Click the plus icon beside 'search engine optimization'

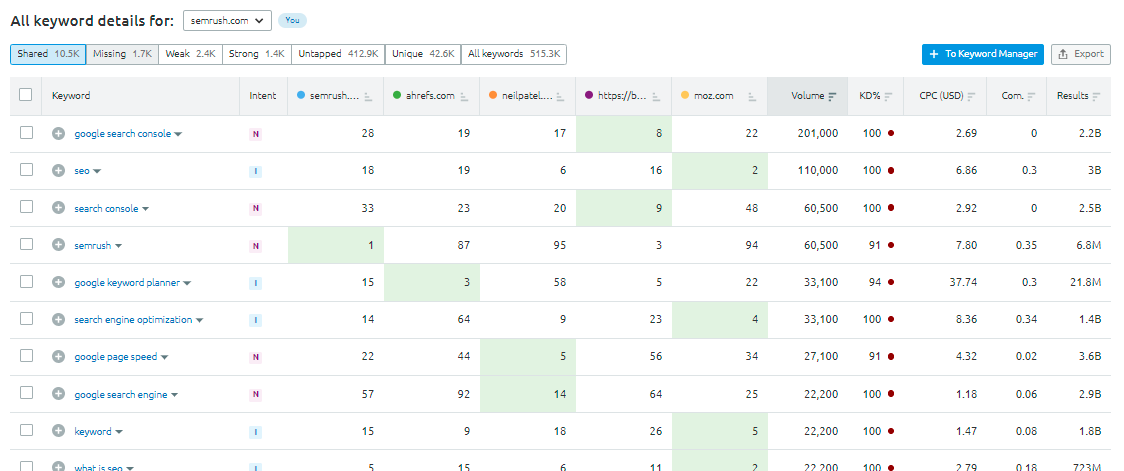tap(59, 320)
